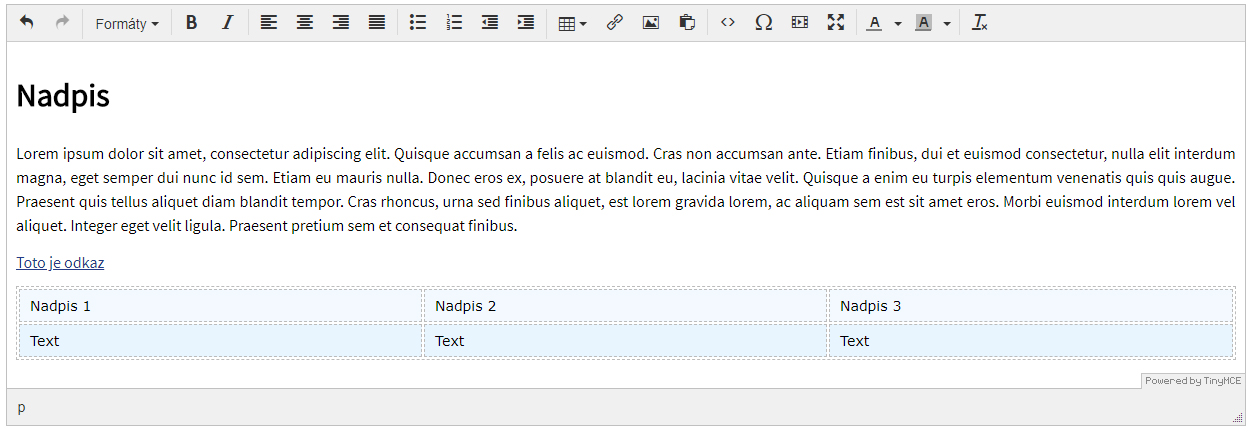Click the text color A swatch
This screenshot has width=1252, height=435.
point(875,22)
